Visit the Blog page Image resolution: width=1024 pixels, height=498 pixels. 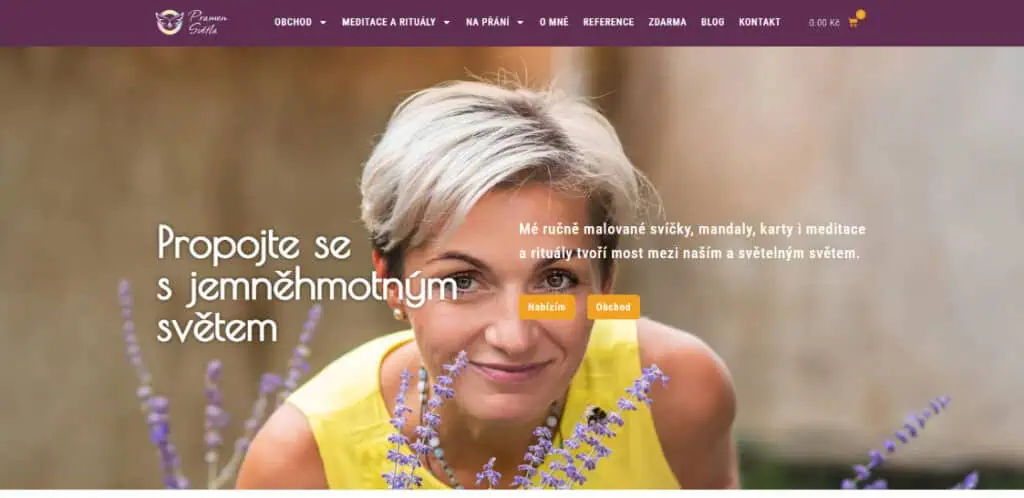pos(712,22)
